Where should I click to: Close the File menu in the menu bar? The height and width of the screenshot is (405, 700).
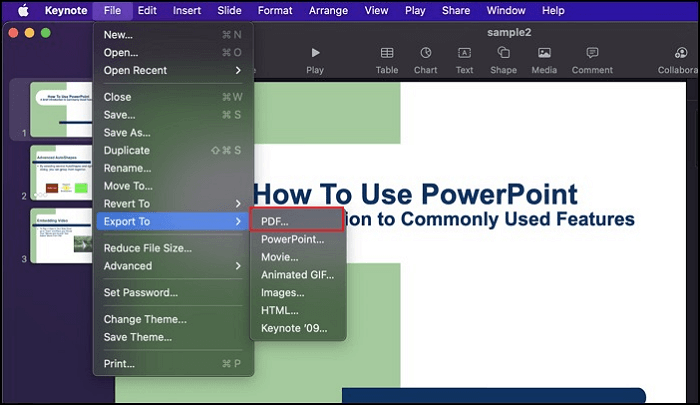click(112, 10)
